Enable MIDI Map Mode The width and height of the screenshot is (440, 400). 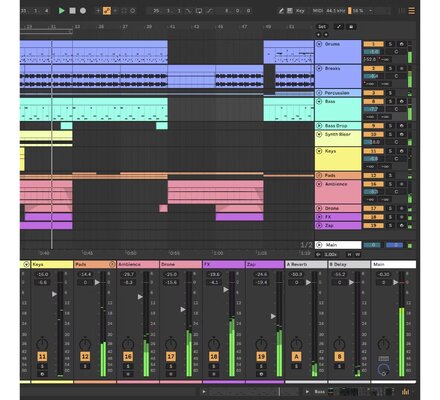(318, 11)
